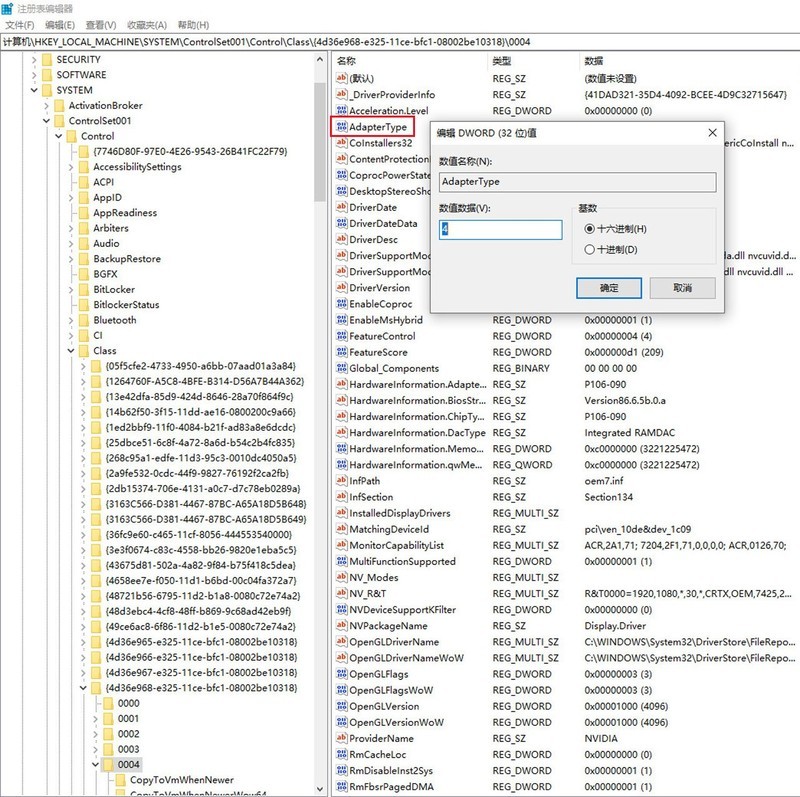
Task: Select the 十六进制 (hexadecimal) radio button
Action: pos(588,229)
